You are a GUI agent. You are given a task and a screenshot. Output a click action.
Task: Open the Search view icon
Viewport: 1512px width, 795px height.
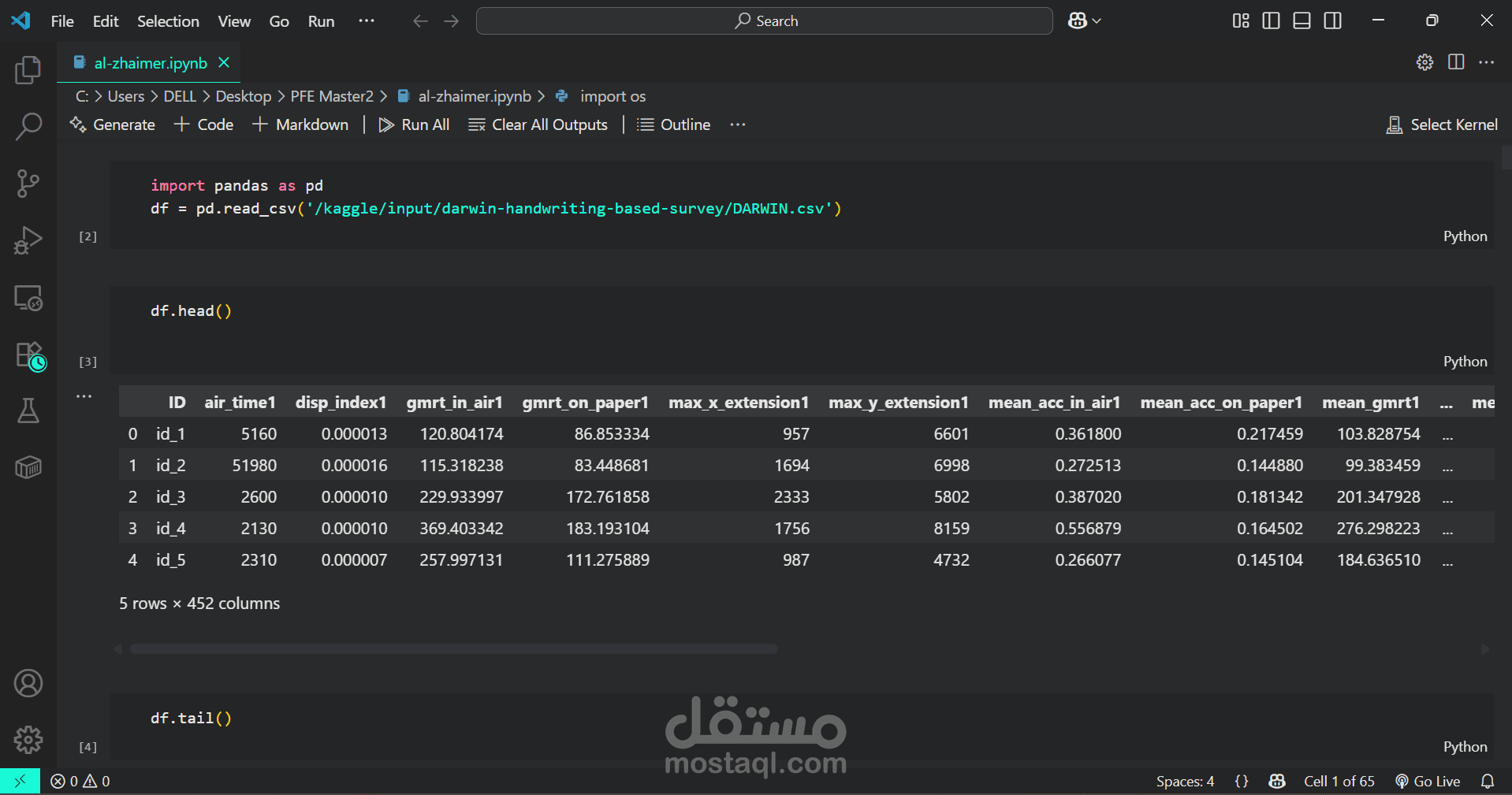pos(28,126)
